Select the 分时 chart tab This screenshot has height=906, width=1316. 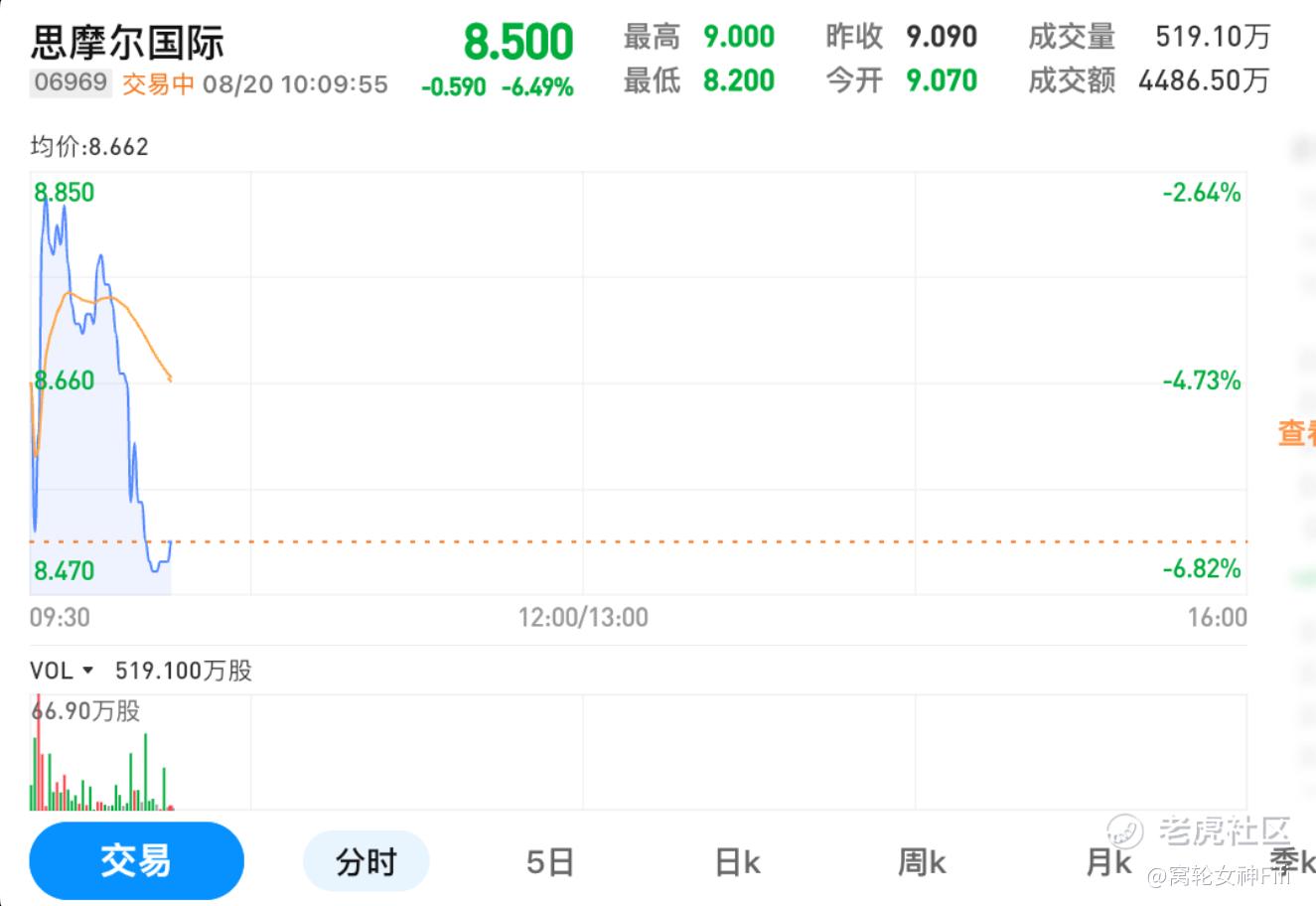366,861
